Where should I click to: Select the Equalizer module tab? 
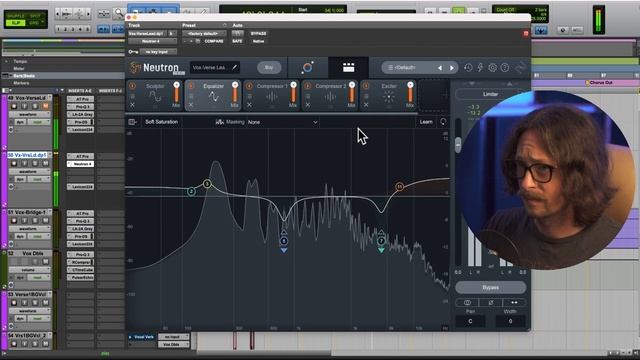(213, 95)
